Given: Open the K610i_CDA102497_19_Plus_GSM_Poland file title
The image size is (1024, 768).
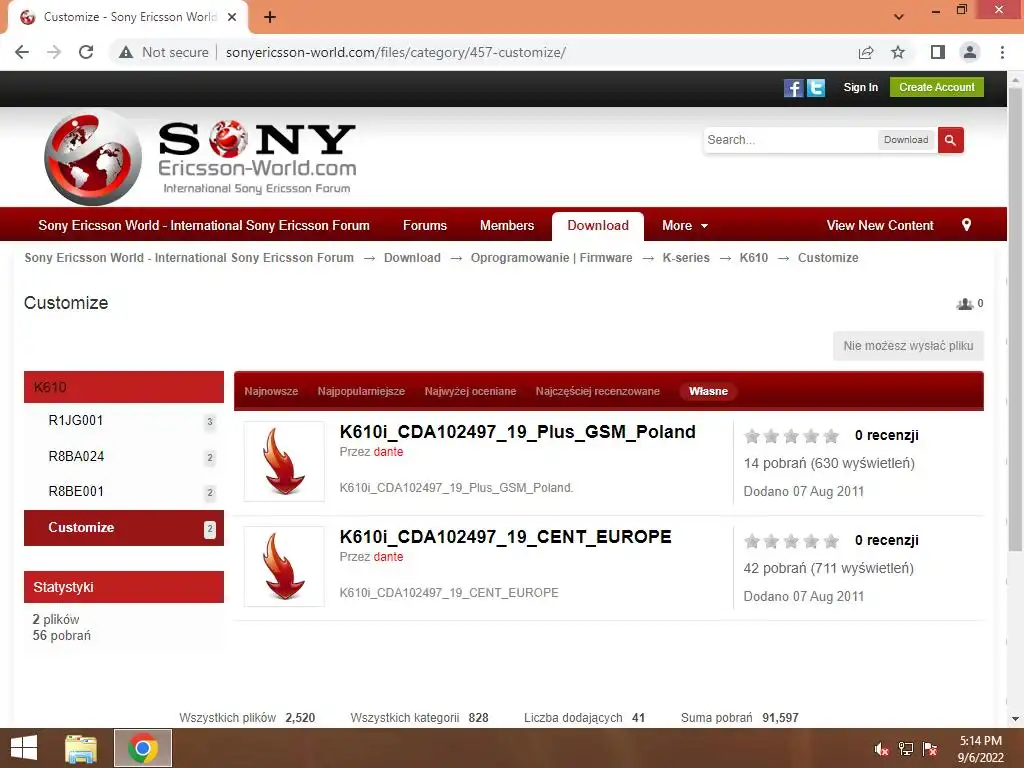Looking at the screenshot, I should tap(517, 432).
